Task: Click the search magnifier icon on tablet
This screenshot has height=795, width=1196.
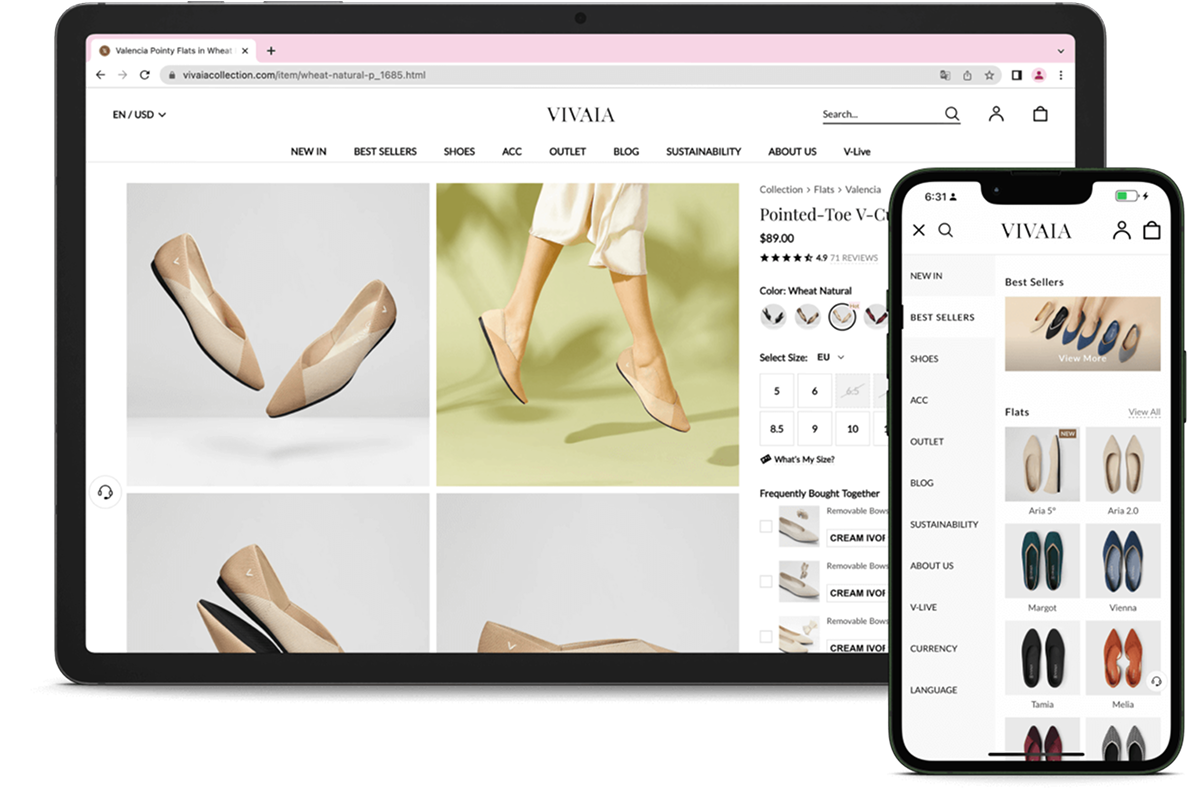Action: click(952, 114)
